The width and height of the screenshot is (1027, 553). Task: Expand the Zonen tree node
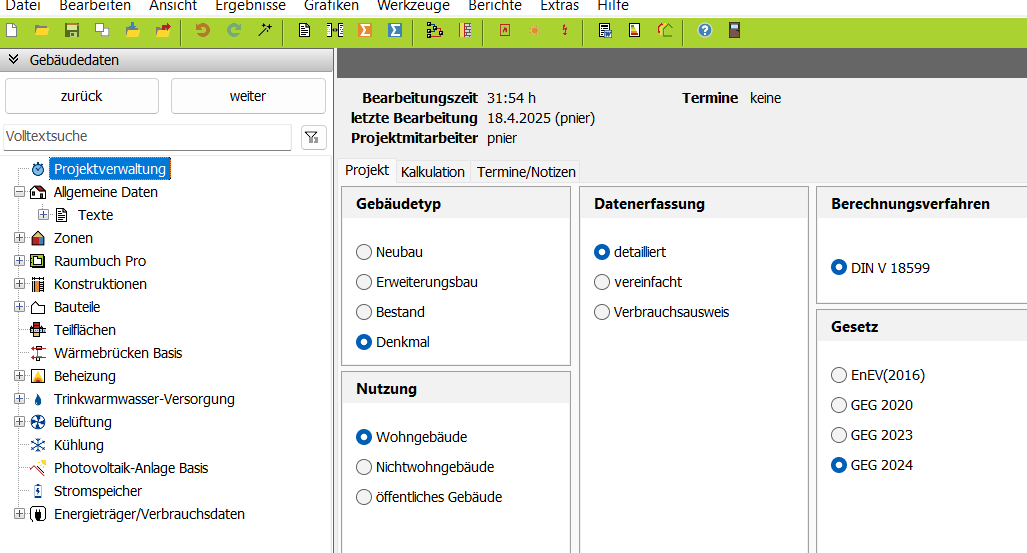[x=20, y=238]
